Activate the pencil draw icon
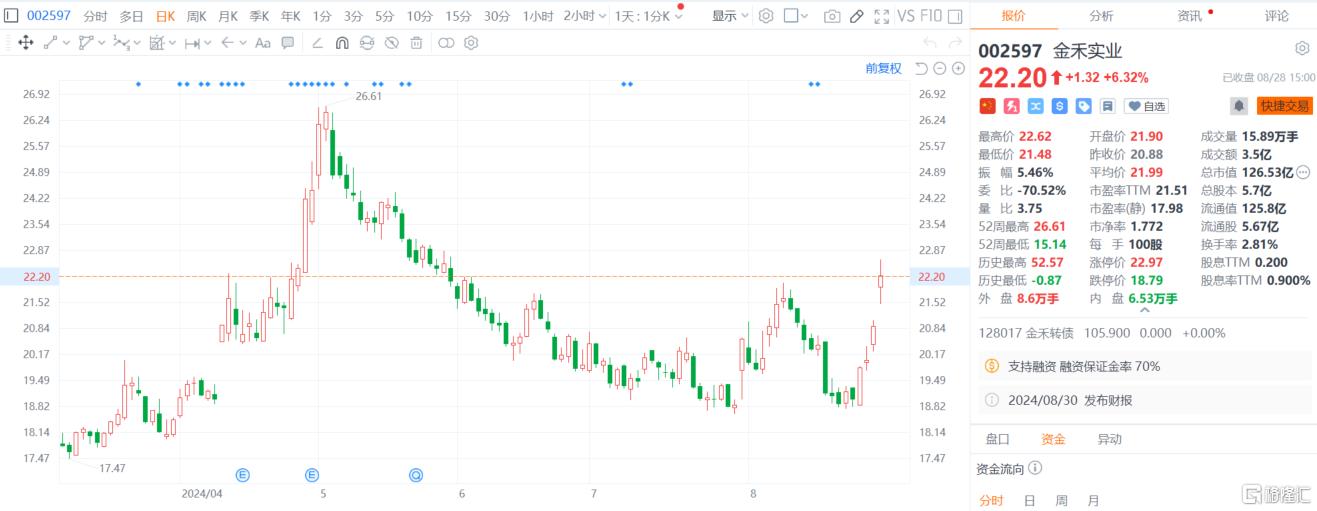Viewport: 1317px width, 511px height. [x=856, y=16]
